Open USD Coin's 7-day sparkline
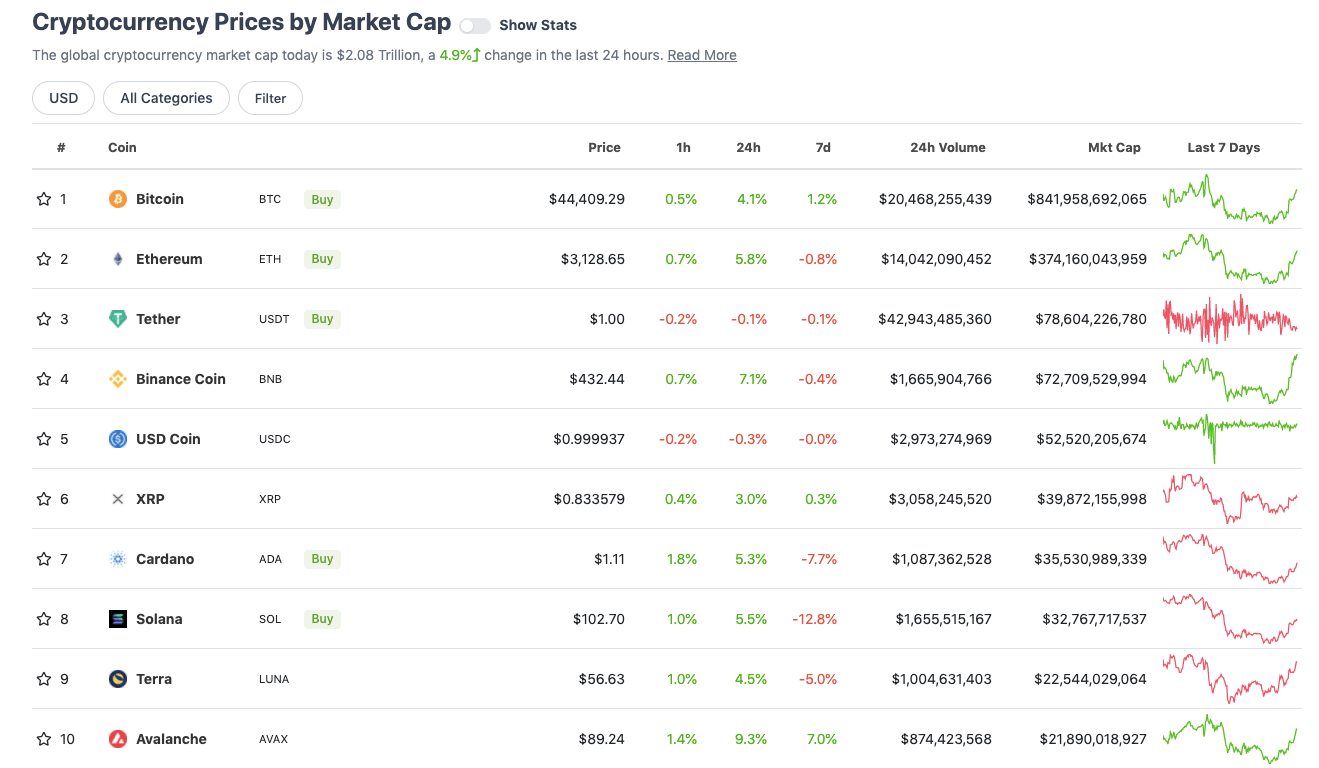 (x=1230, y=437)
